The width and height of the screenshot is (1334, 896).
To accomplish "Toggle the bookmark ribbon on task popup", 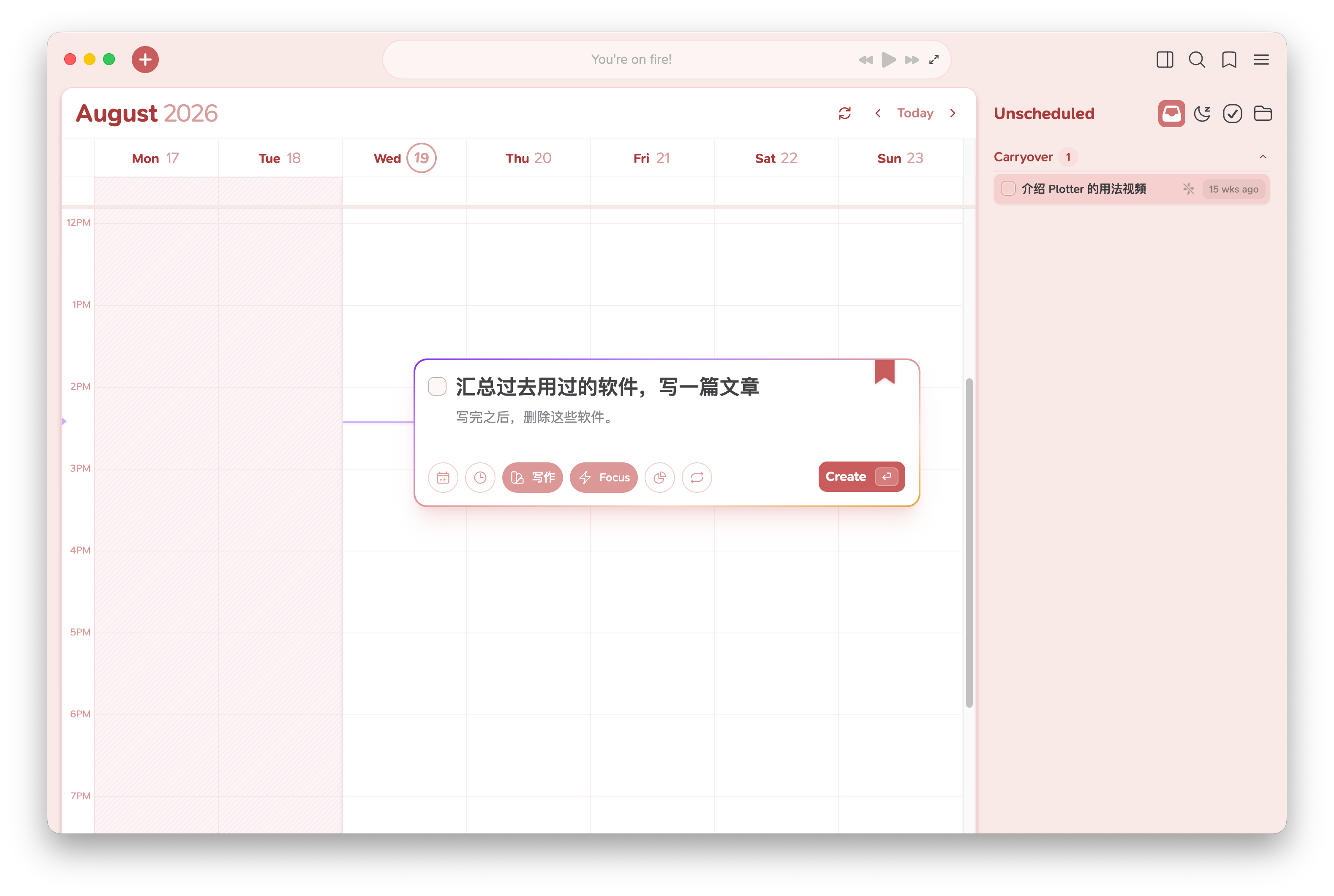I will [884, 372].
